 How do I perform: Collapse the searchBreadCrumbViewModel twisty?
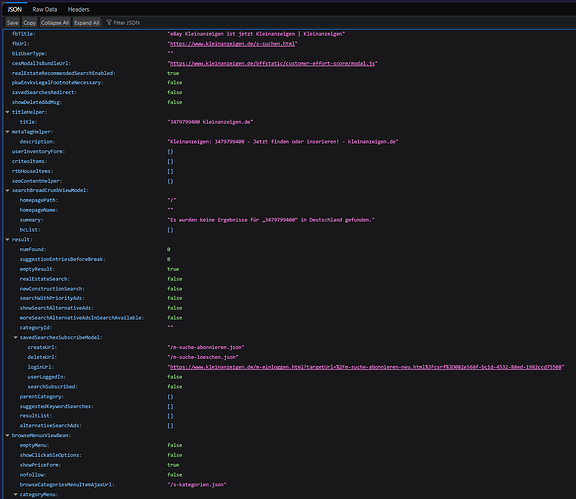click(x=7, y=190)
